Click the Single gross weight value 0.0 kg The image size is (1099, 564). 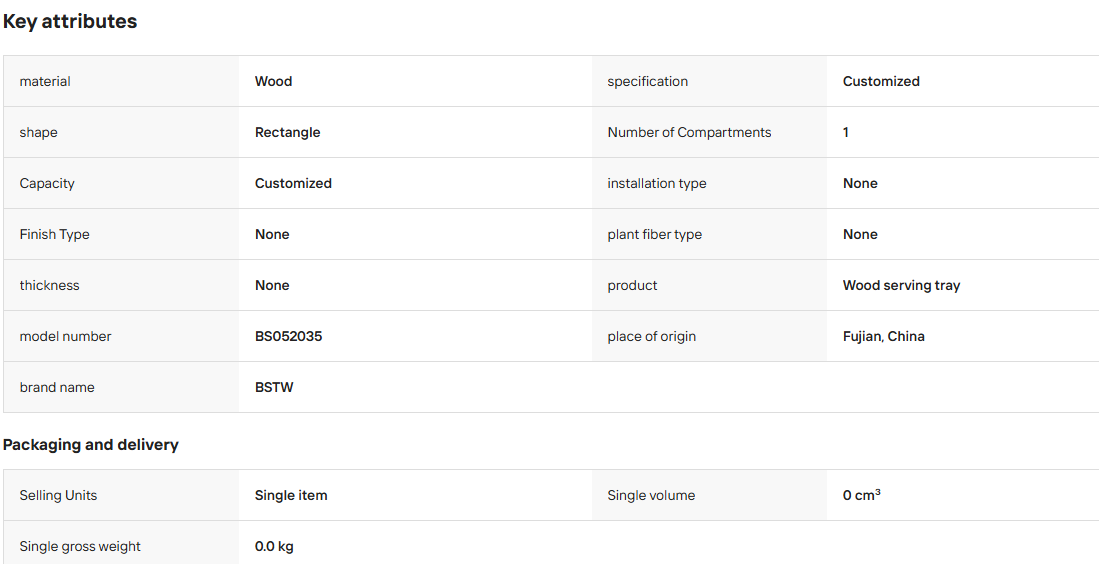coord(274,546)
